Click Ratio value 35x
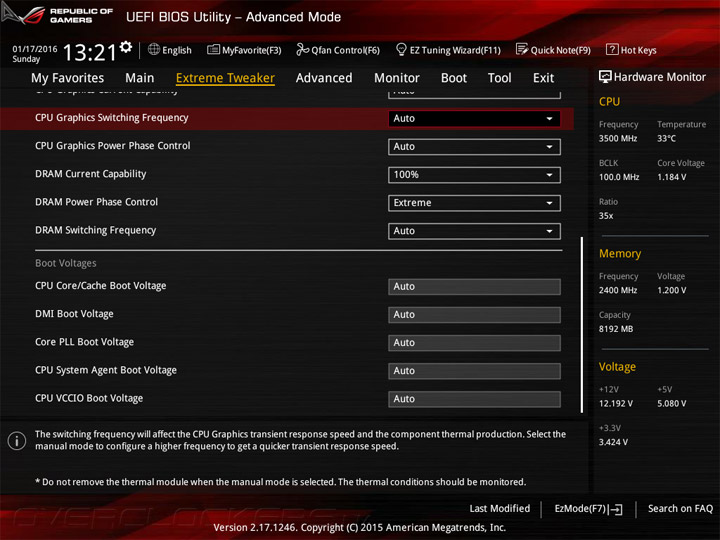This screenshot has height=540, width=720. (606, 216)
